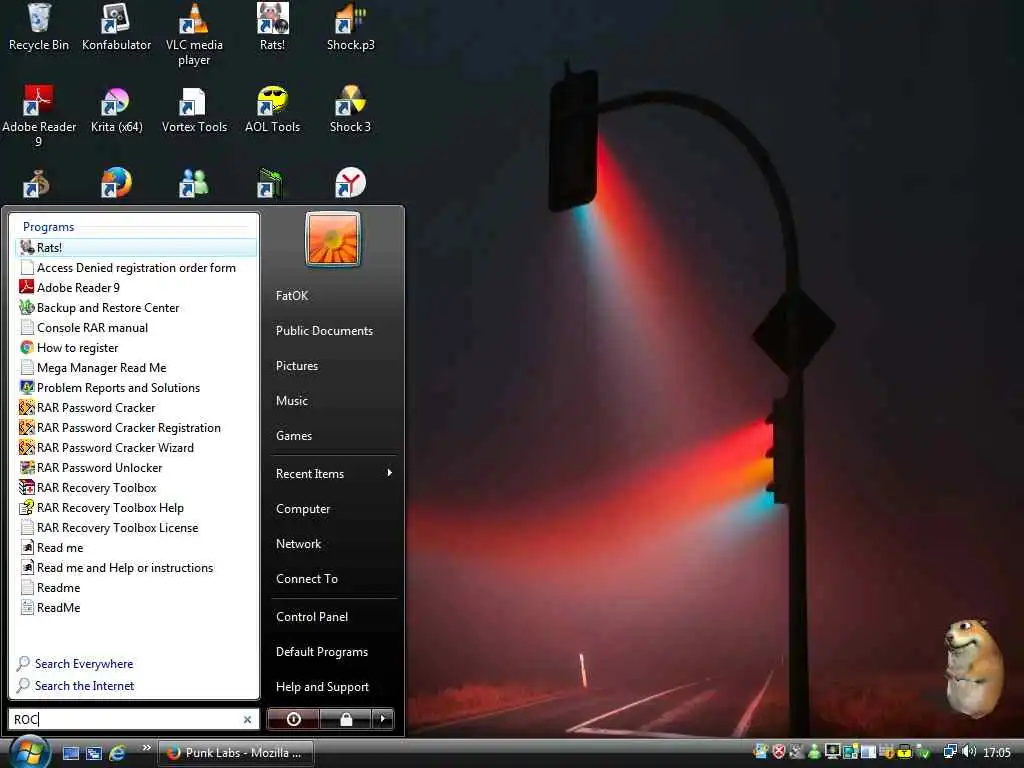1024x768 pixels.
Task: Show hidden quick launch items chevron
Action: tap(146, 747)
